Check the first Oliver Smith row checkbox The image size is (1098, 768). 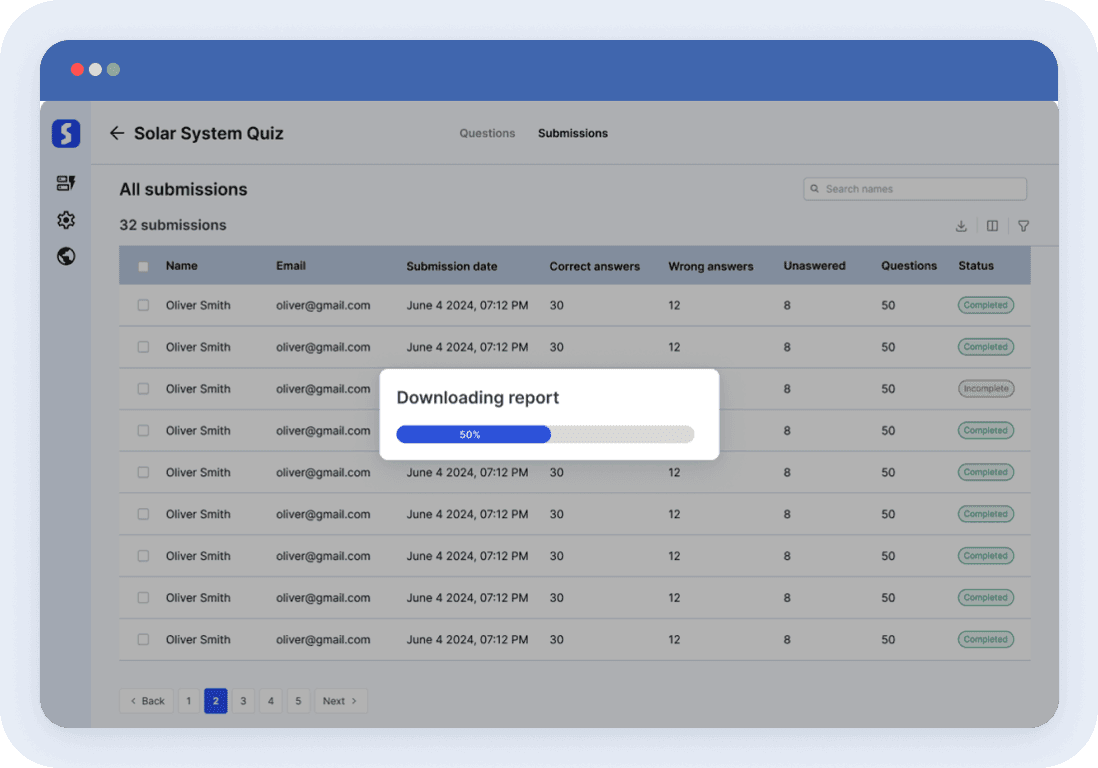143,305
